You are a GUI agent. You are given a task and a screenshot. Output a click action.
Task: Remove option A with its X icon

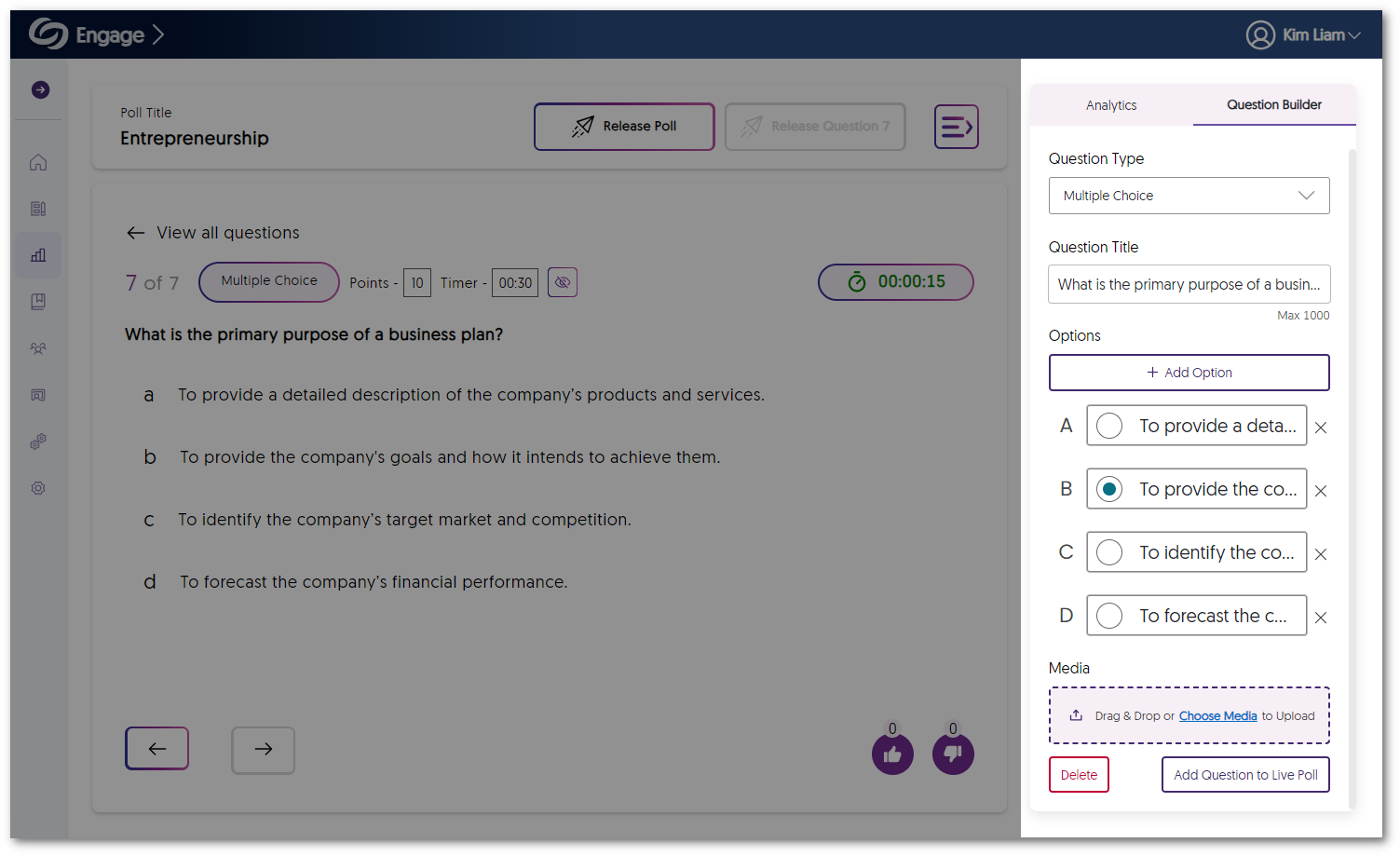(1321, 428)
